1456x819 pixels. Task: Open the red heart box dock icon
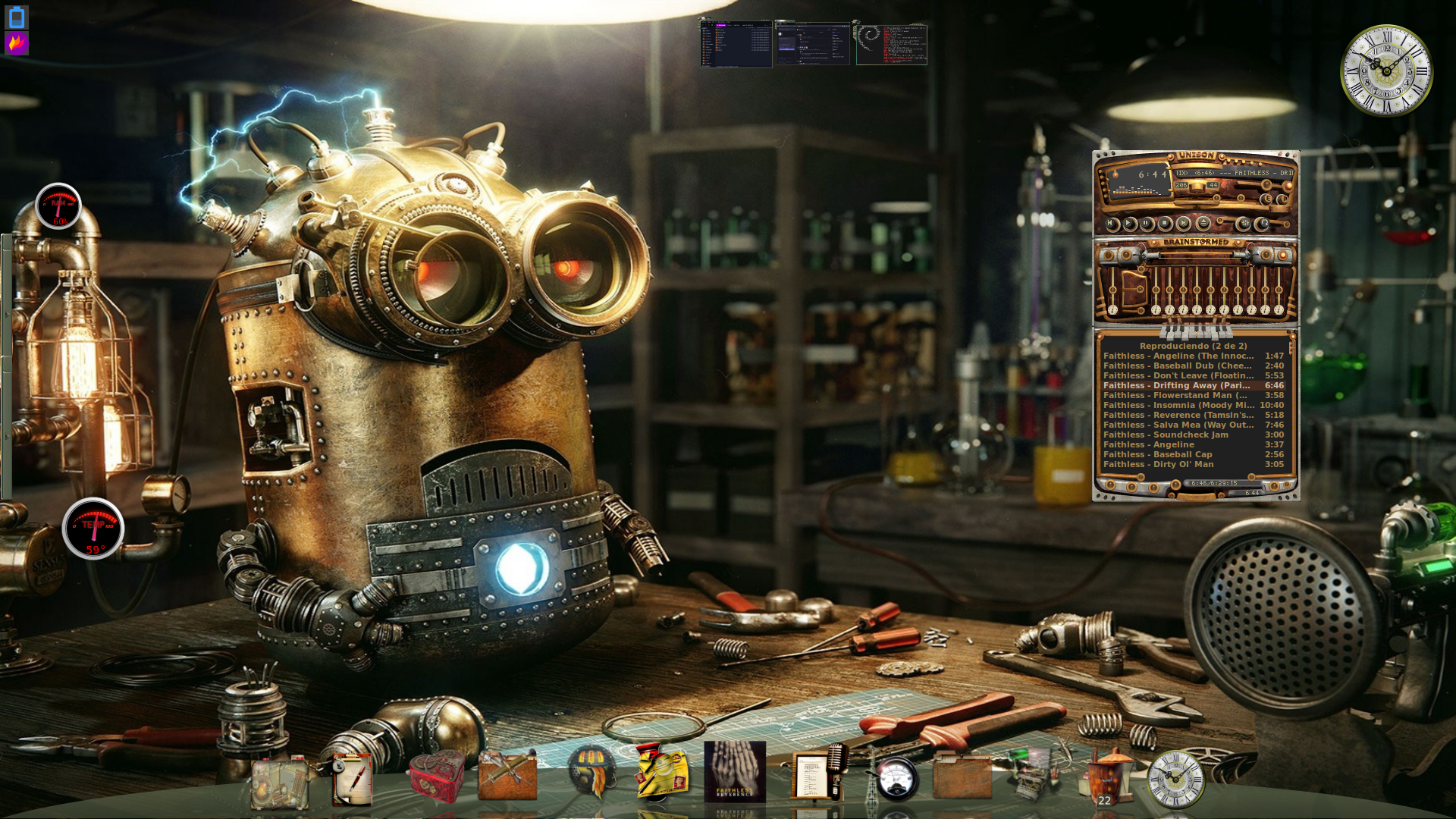coord(436,777)
